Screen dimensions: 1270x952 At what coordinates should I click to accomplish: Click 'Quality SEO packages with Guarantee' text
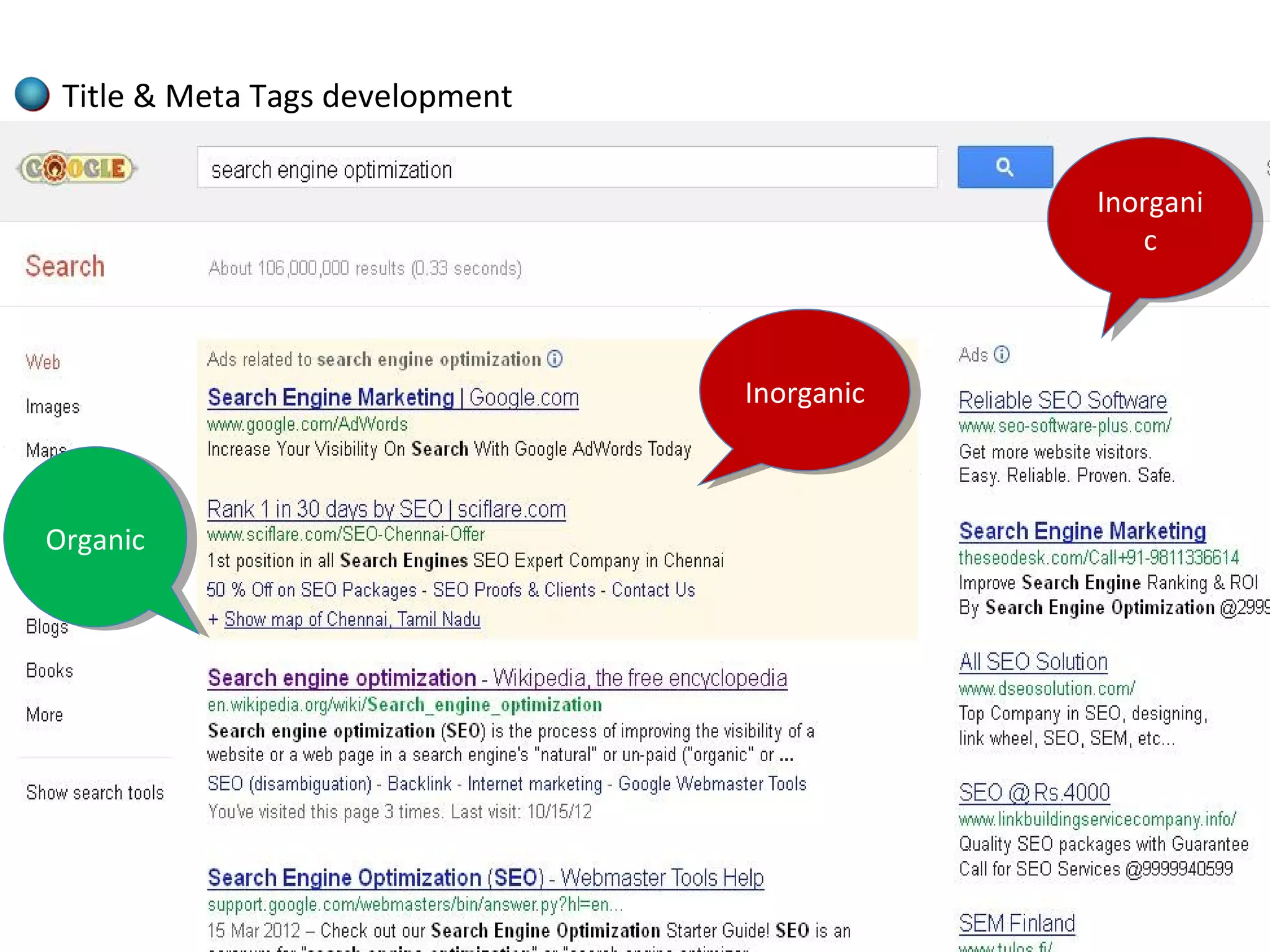pyautogui.click(x=1104, y=844)
